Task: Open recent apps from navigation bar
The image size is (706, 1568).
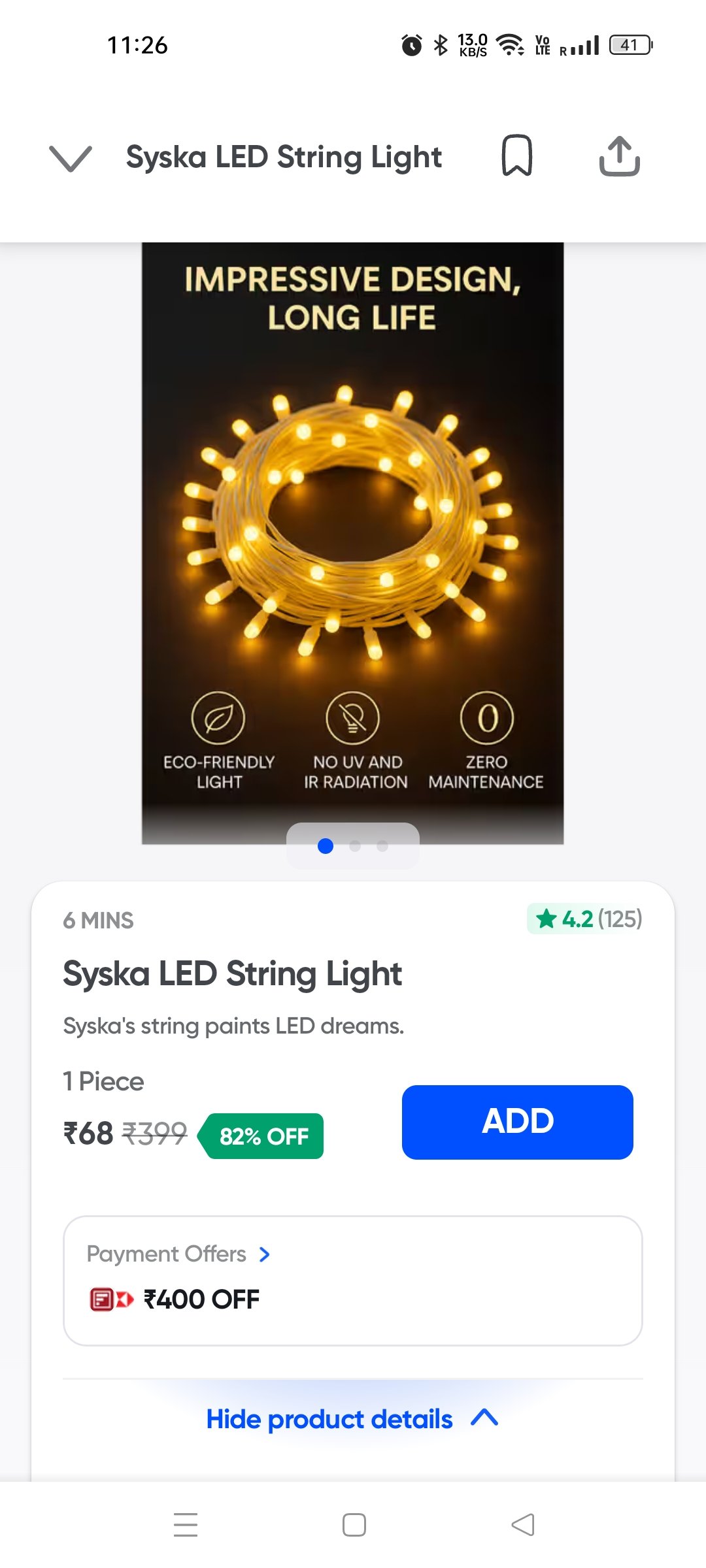Action: point(186,1525)
